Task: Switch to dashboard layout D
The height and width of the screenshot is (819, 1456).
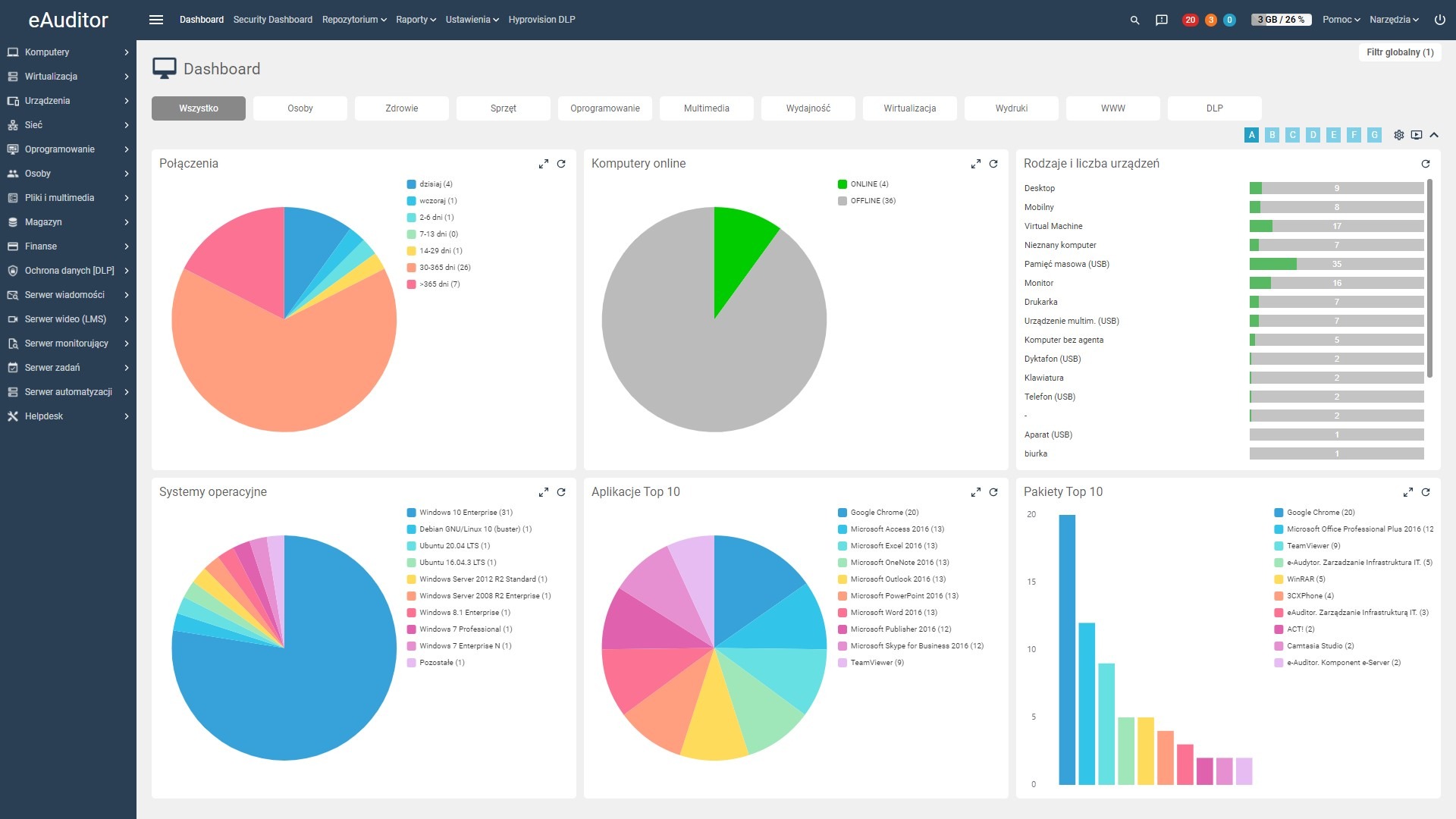Action: coord(1313,135)
